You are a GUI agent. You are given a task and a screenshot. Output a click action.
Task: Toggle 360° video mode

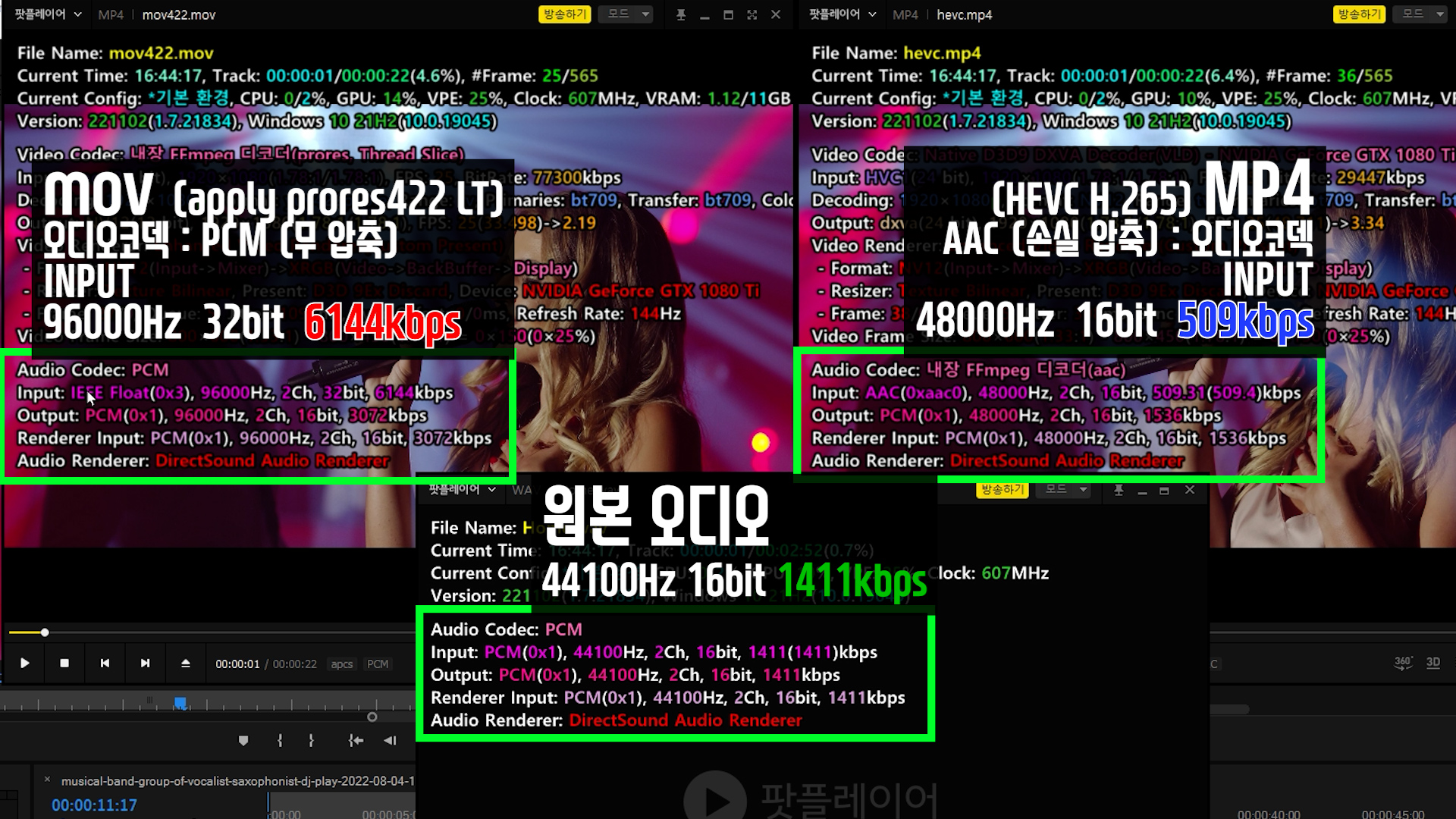click(x=1403, y=663)
